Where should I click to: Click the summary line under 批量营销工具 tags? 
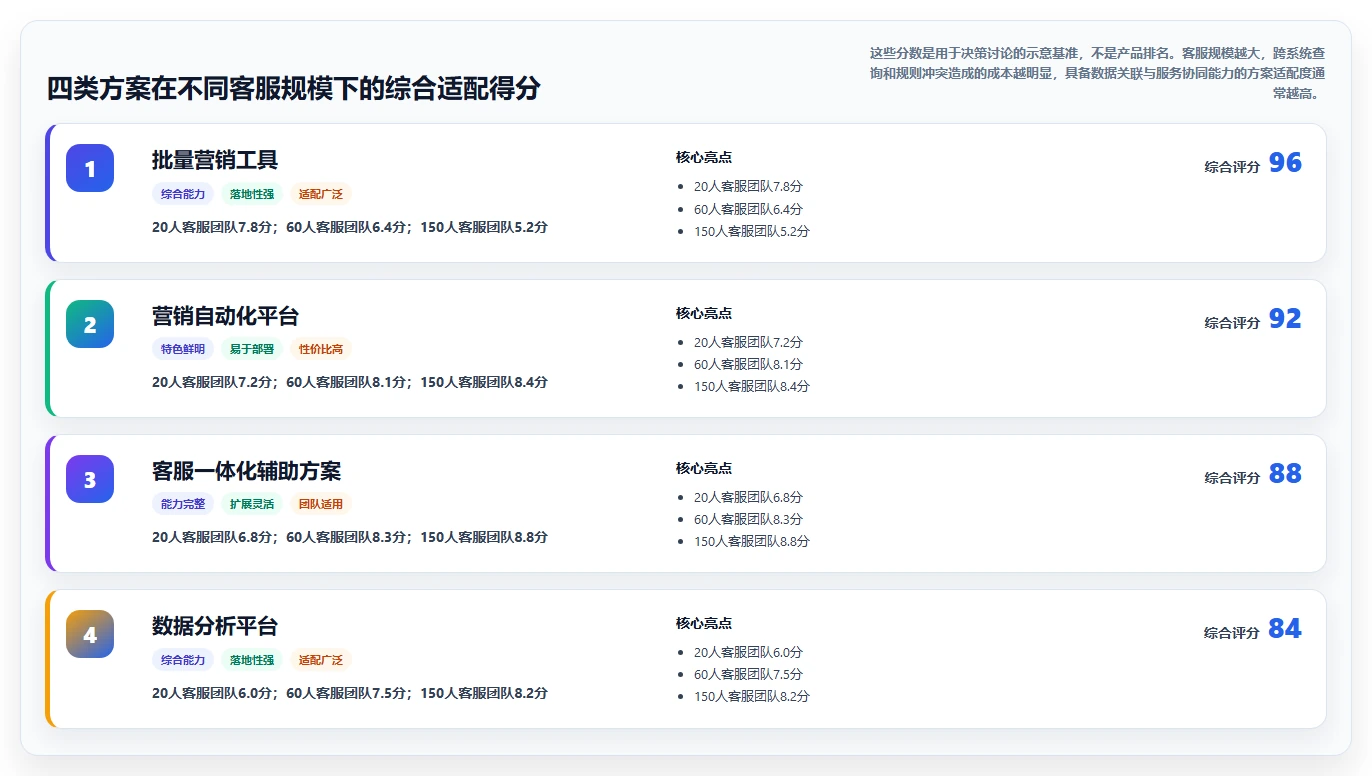[350, 227]
